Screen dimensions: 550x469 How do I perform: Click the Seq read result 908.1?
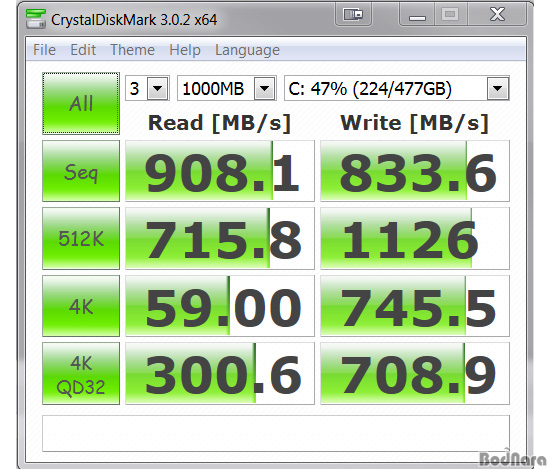pyautogui.click(x=220, y=171)
